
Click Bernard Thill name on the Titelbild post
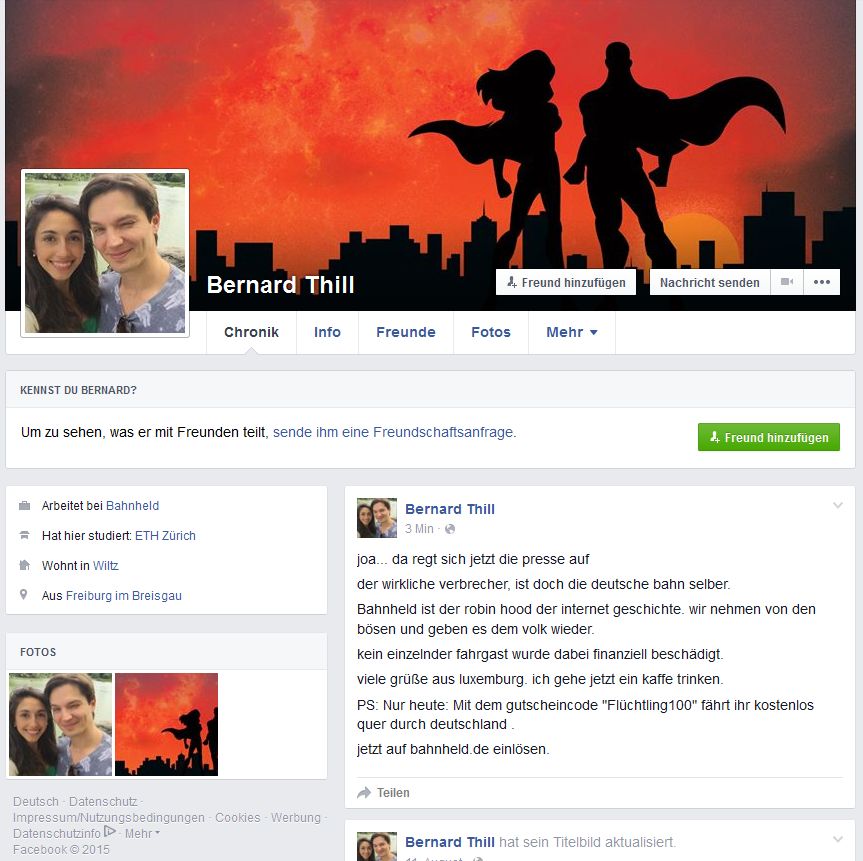click(450, 842)
